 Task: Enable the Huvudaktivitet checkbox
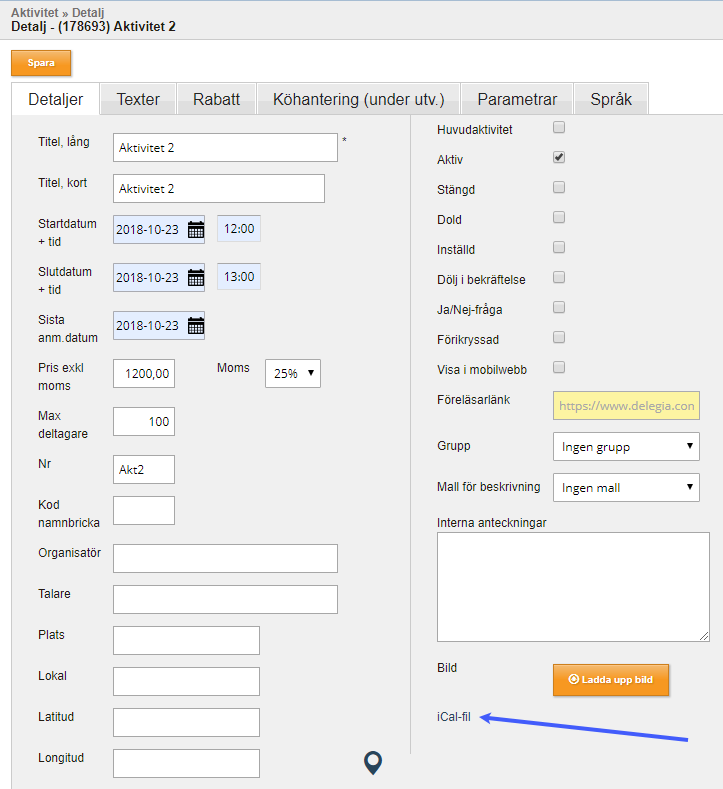point(559,127)
